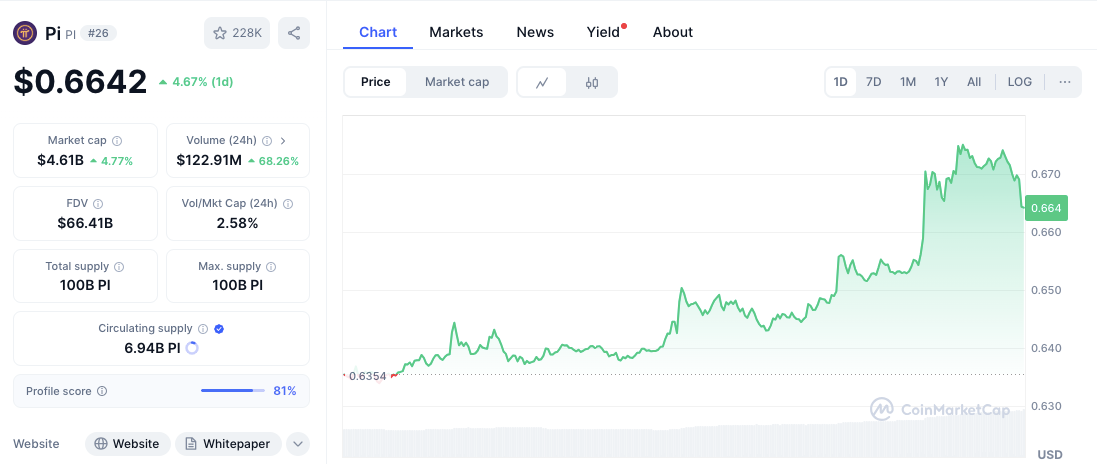The width and height of the screenshot is (1097, 464).
Task: Toggle chart to Market cap view
Action: pos(457,82)
